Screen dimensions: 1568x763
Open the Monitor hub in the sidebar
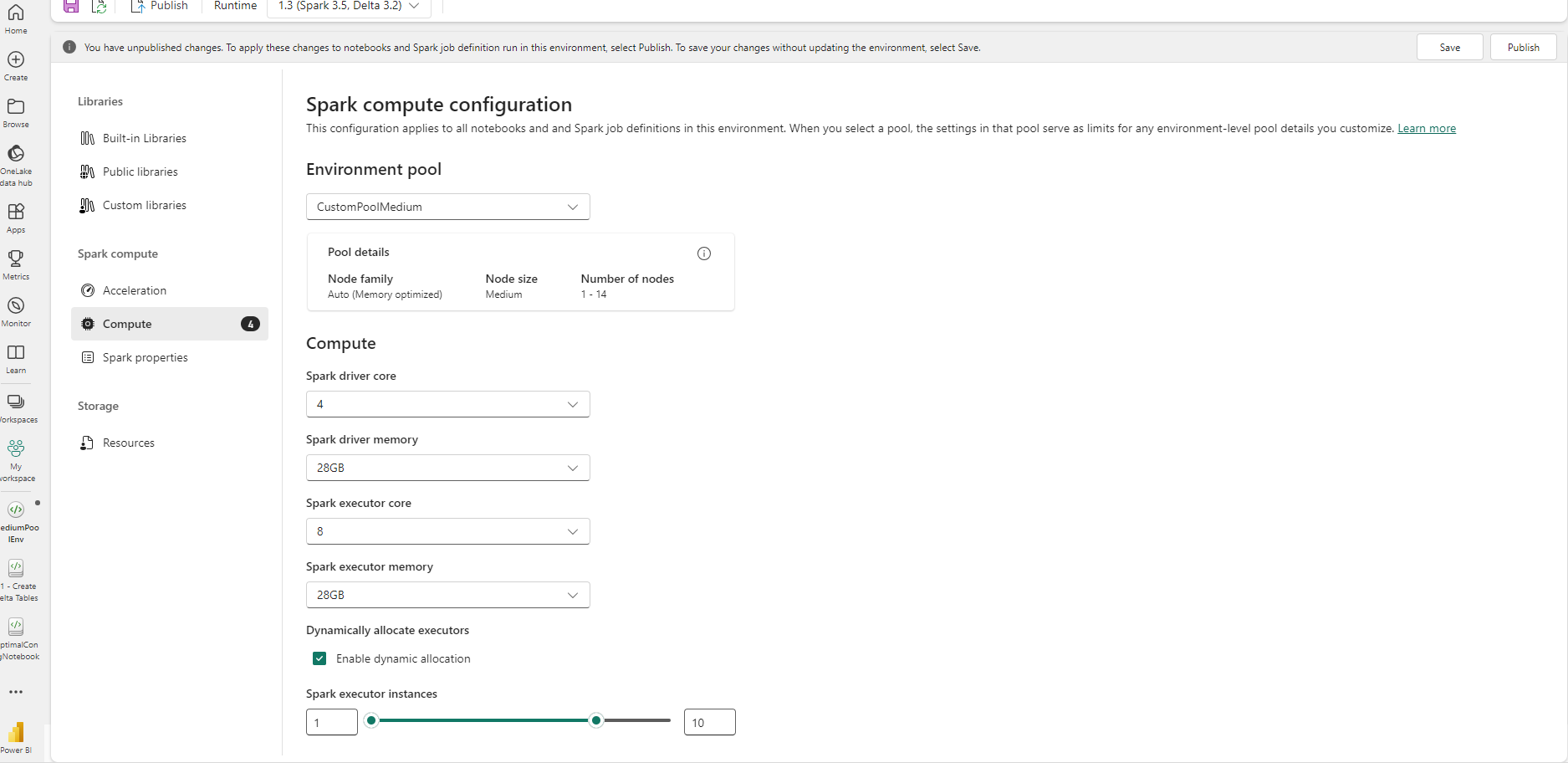click(16, 310)
